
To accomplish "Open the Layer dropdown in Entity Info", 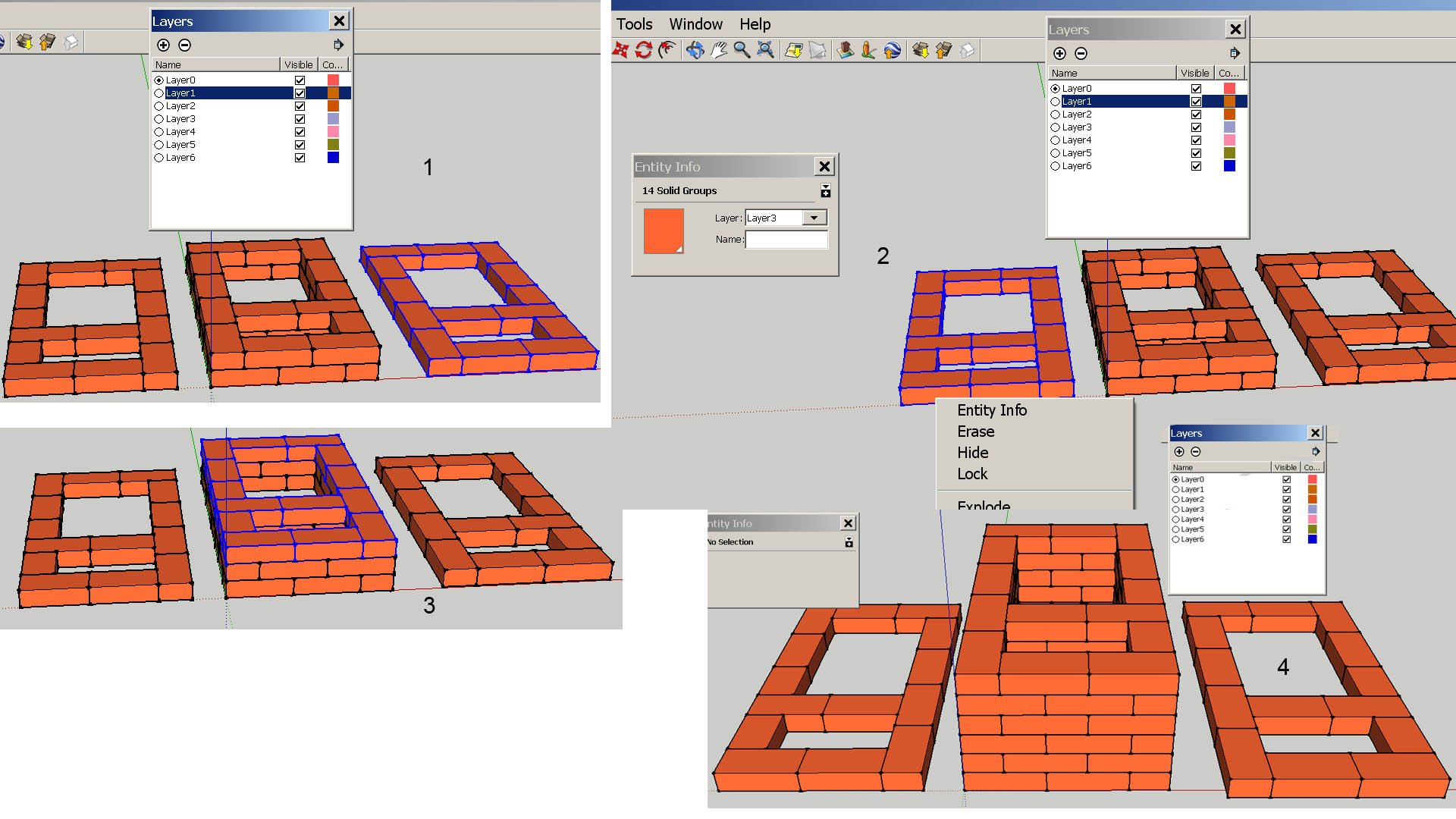I will pos(814,218).
